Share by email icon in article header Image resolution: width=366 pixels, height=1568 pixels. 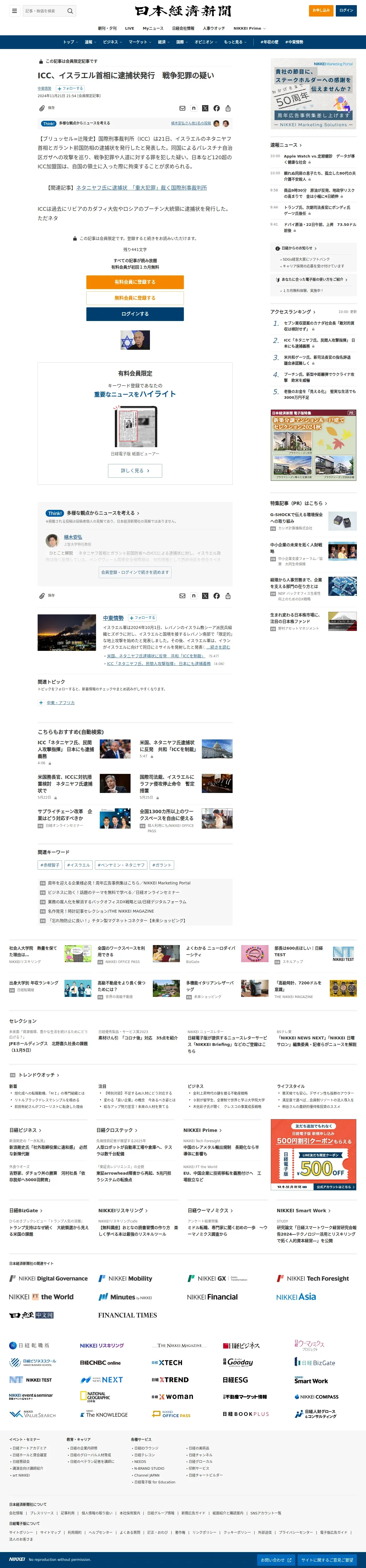coord(182,108)
